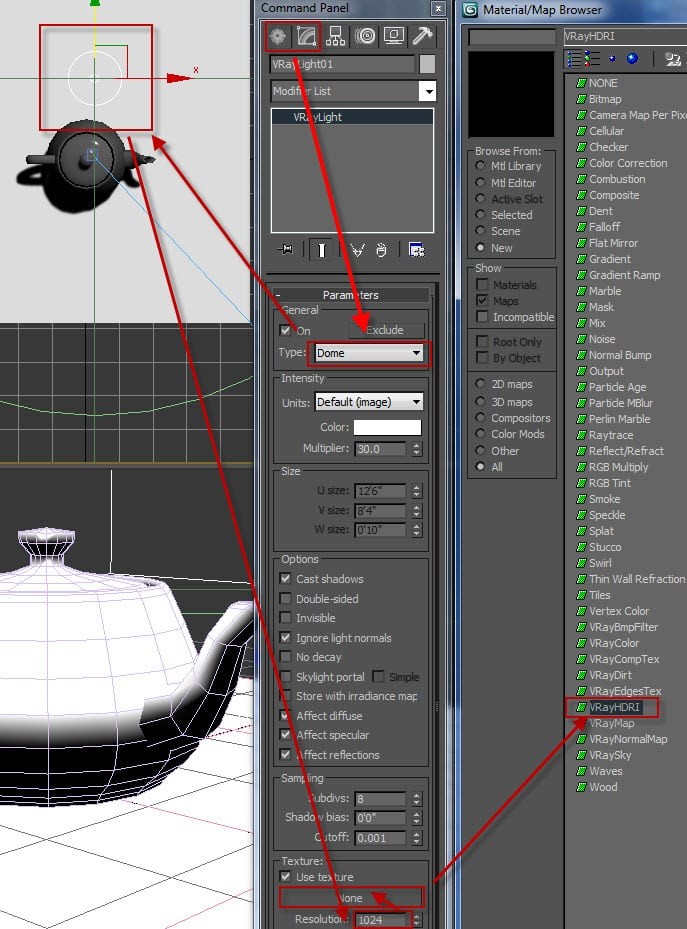Select the Falloff map entry

tap(604, 227)
